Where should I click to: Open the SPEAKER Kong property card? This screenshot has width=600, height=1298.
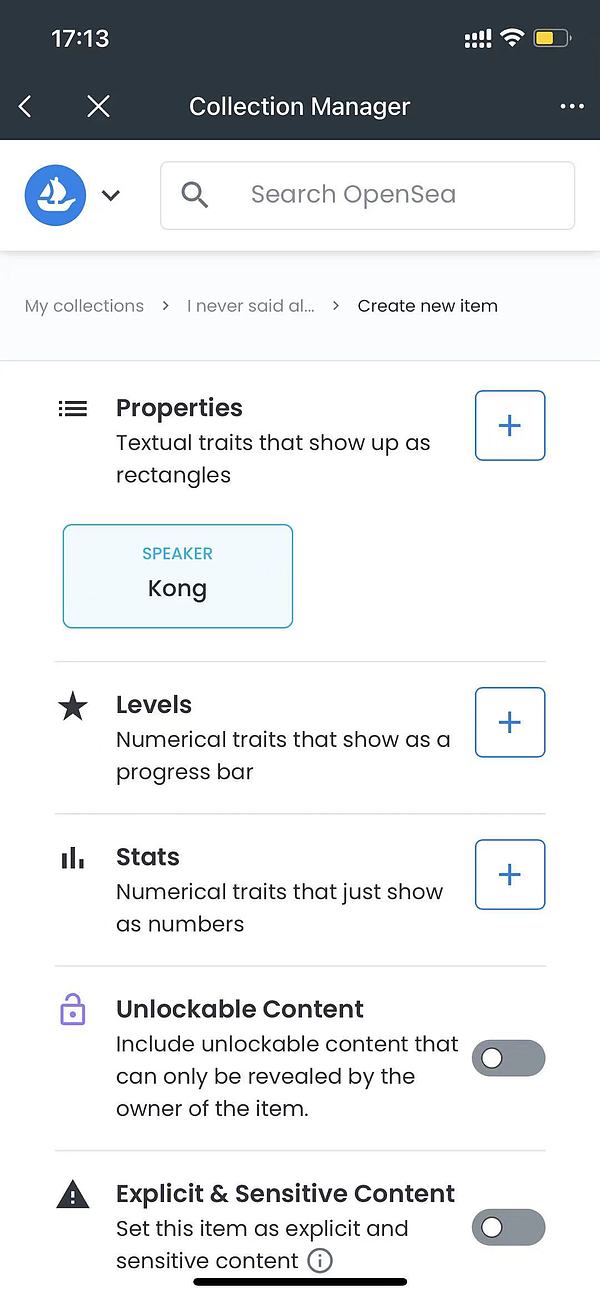point(178,576)
